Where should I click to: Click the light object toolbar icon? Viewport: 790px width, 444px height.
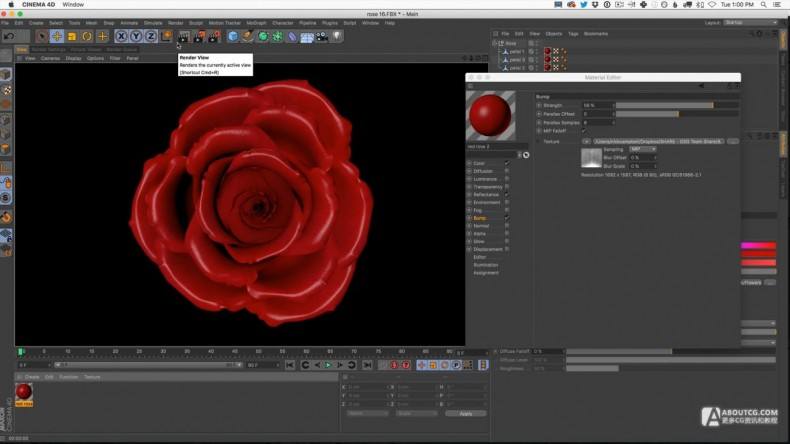pyautogui.click(x=337, y=36)
